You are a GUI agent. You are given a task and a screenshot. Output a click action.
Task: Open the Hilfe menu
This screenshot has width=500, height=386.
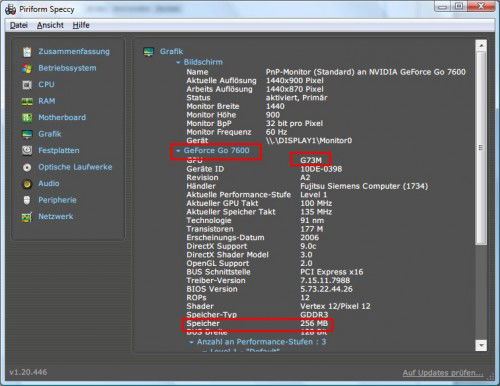coord(81,25)
